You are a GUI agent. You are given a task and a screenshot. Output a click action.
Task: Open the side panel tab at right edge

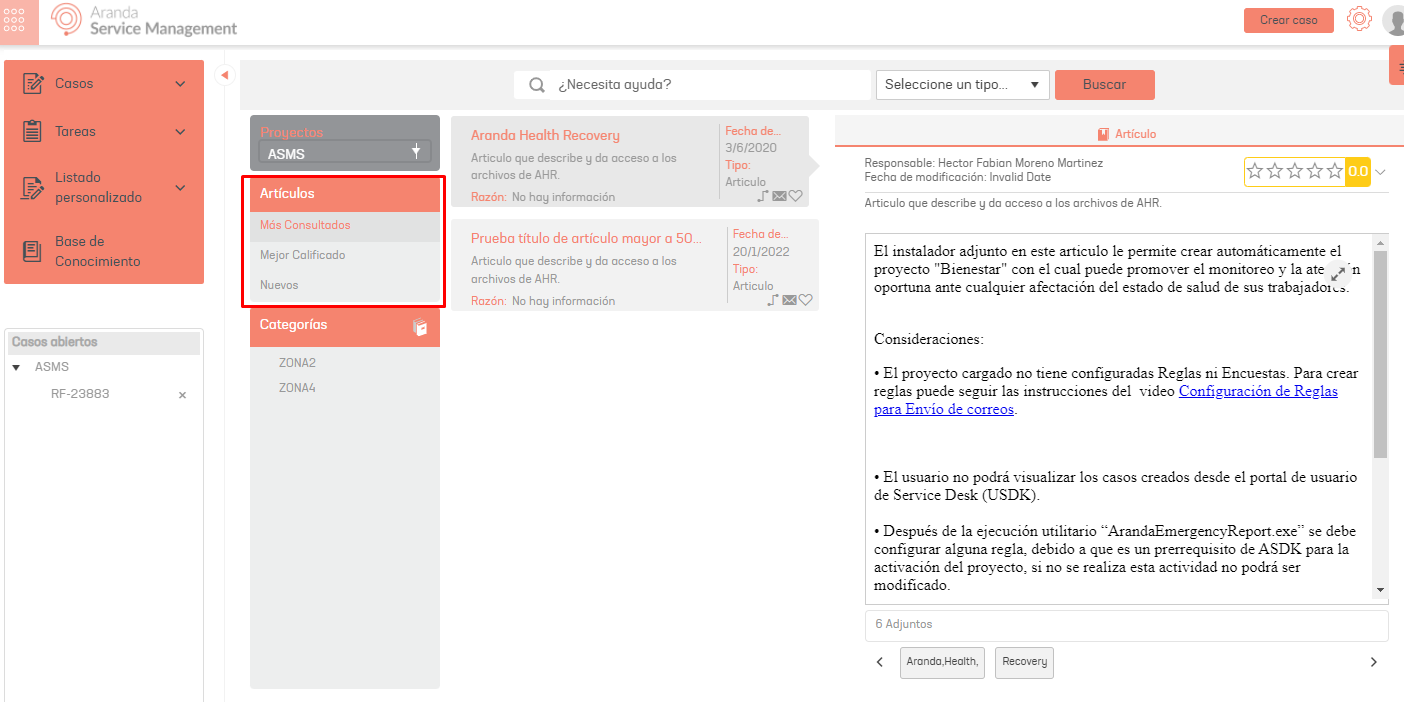(1397, 66)
